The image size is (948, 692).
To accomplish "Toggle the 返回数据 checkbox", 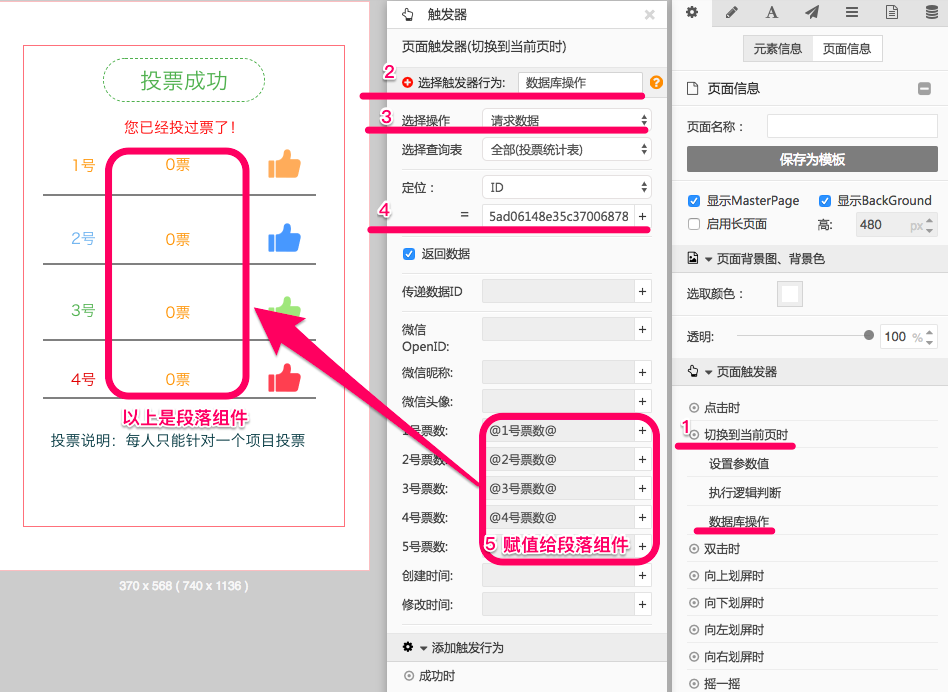I will coord(409,254).
